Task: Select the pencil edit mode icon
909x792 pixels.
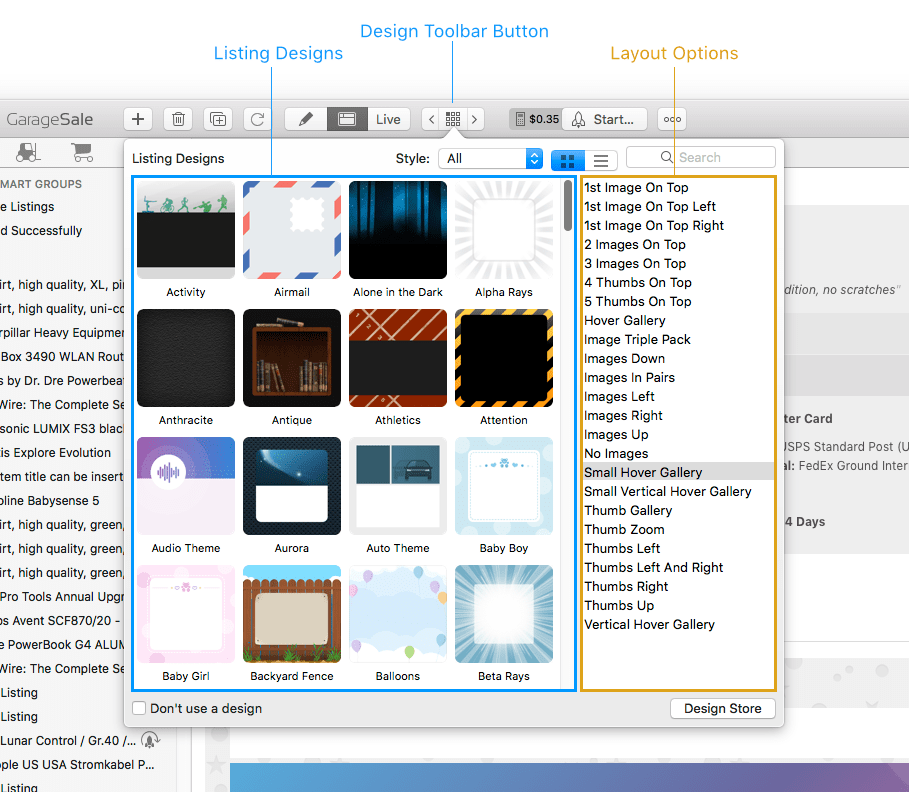Action: point(307,119)
